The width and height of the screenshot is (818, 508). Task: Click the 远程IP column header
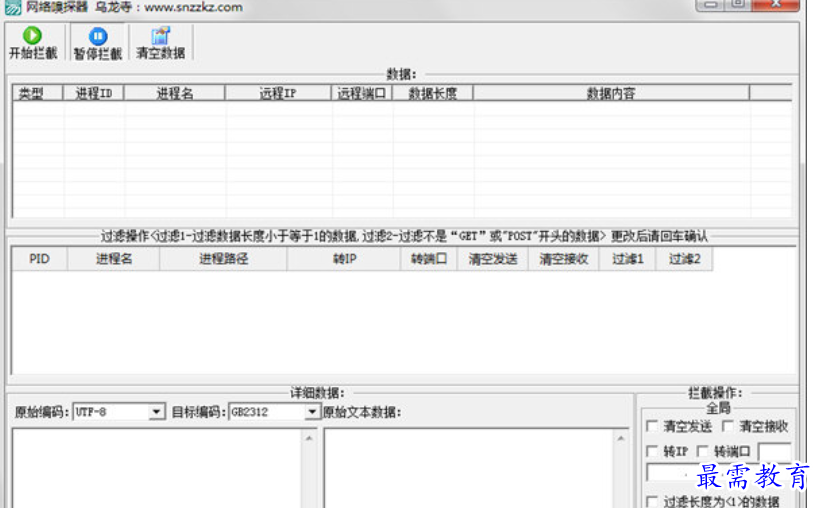click(278, 93)
